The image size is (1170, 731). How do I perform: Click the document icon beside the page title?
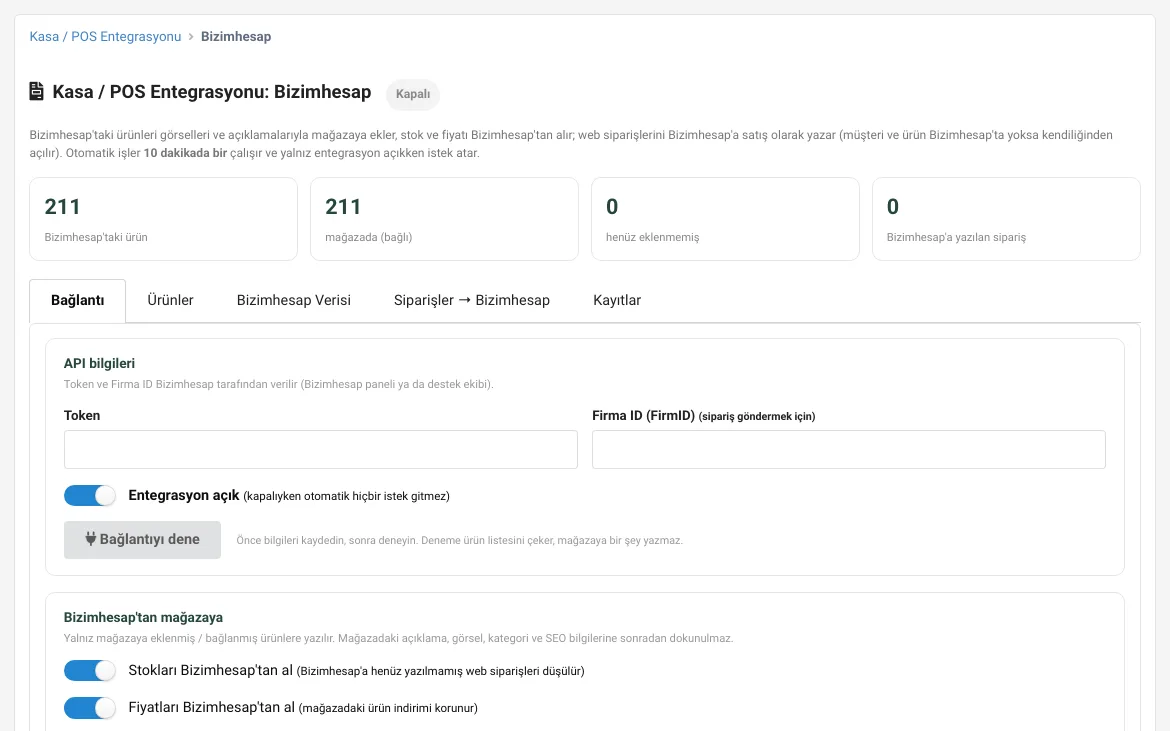pos(37,92)
